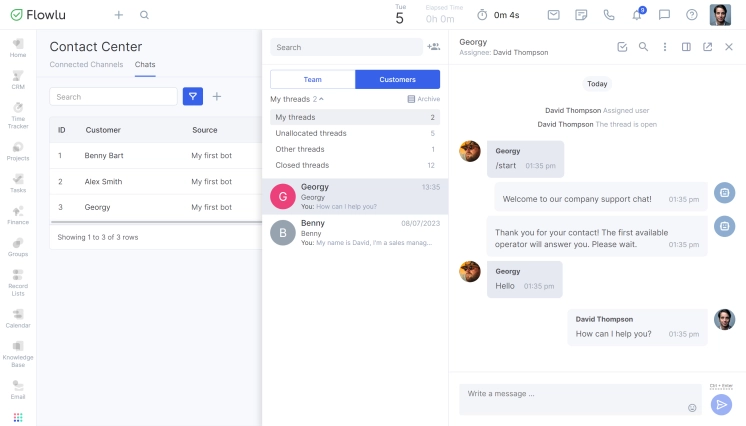Screen dimensions: 746x426
Task: Open Email from the sidebar
Action: click(18, 390)
